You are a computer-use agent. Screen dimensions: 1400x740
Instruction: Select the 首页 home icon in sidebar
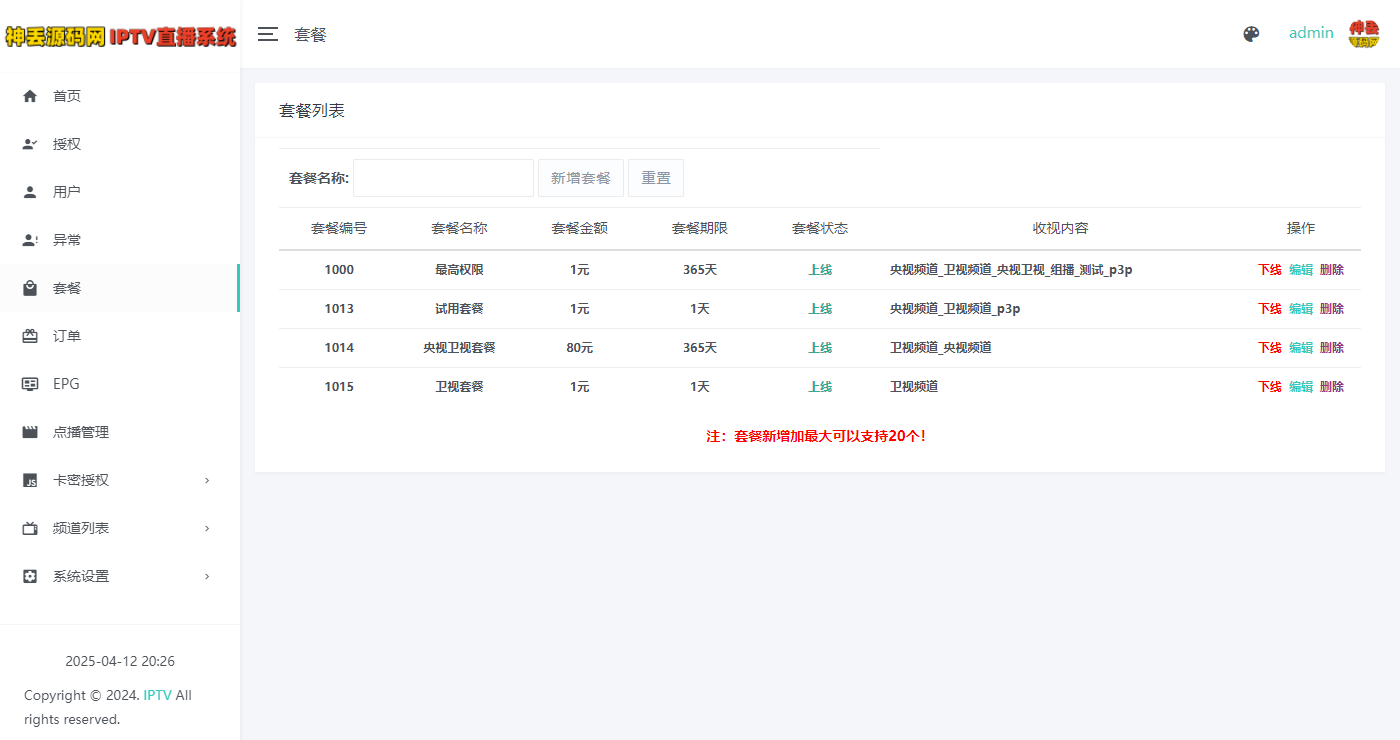(28, 95)
